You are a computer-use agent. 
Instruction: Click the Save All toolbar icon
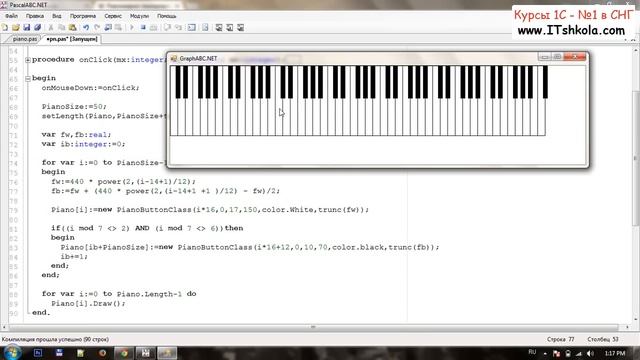(x=38, y=27)
